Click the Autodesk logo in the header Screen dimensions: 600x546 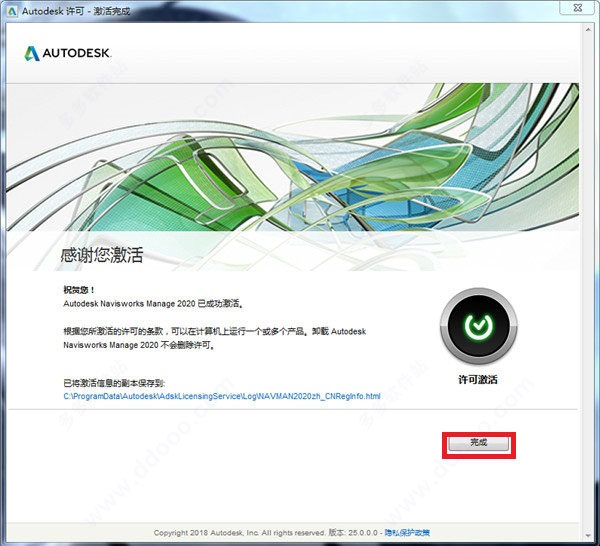coord(67,53)
